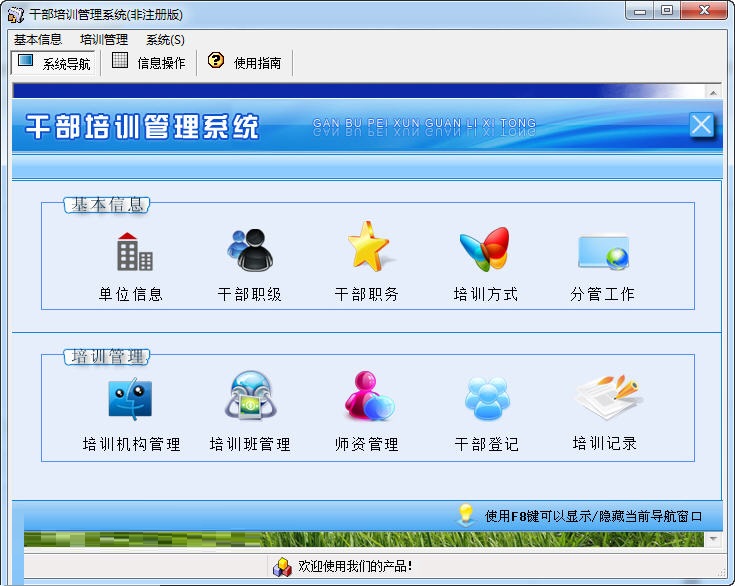Viewport: 735px width, 586px height.
Task: Click the lightbulb tip icon
Action: click(x=466, y=514)
